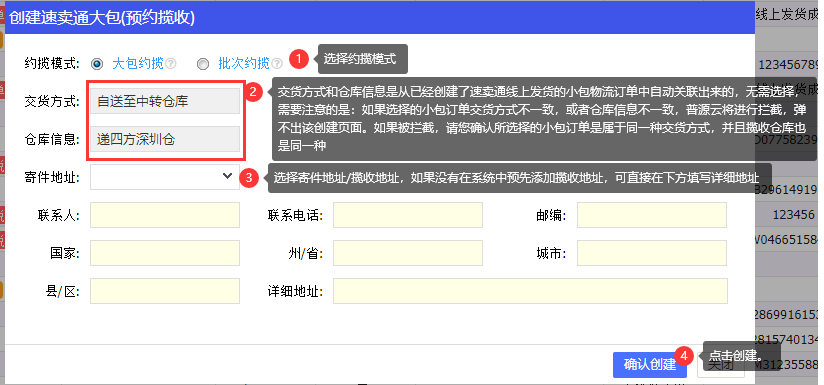The width and height of the screenshot is (824, 385).
Task: Select the 大包约揽 radio button
Action: tap(97, 64)
